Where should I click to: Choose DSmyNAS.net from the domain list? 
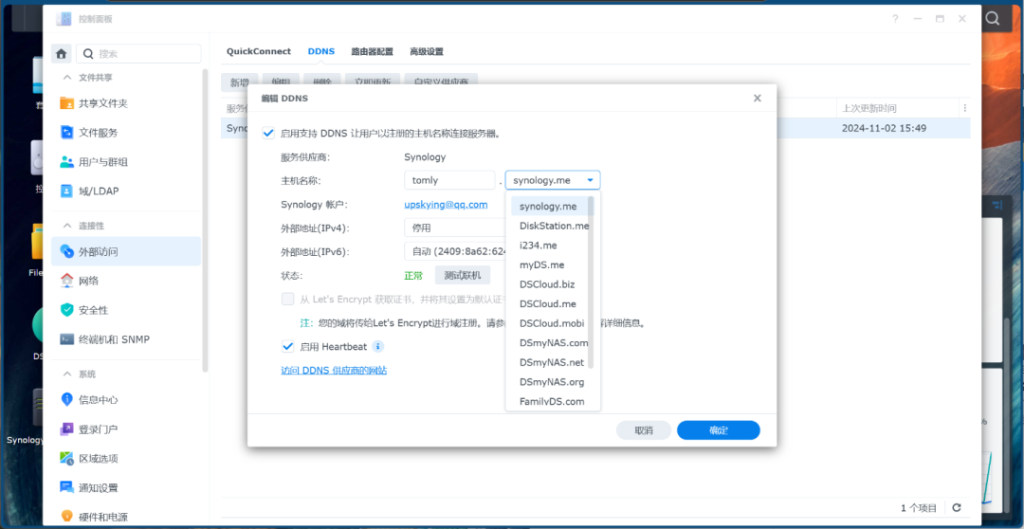pyautogui.click(x=549, y=362)
